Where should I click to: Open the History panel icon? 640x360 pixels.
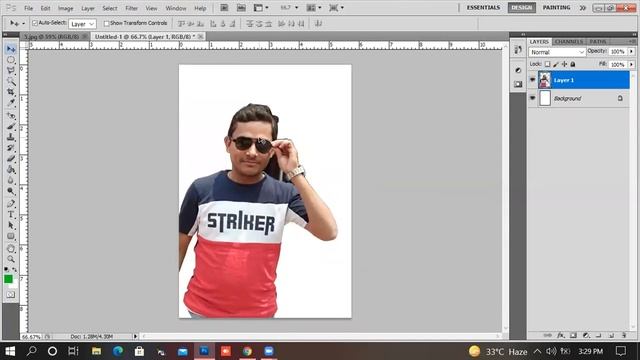[x=518, y=50]
